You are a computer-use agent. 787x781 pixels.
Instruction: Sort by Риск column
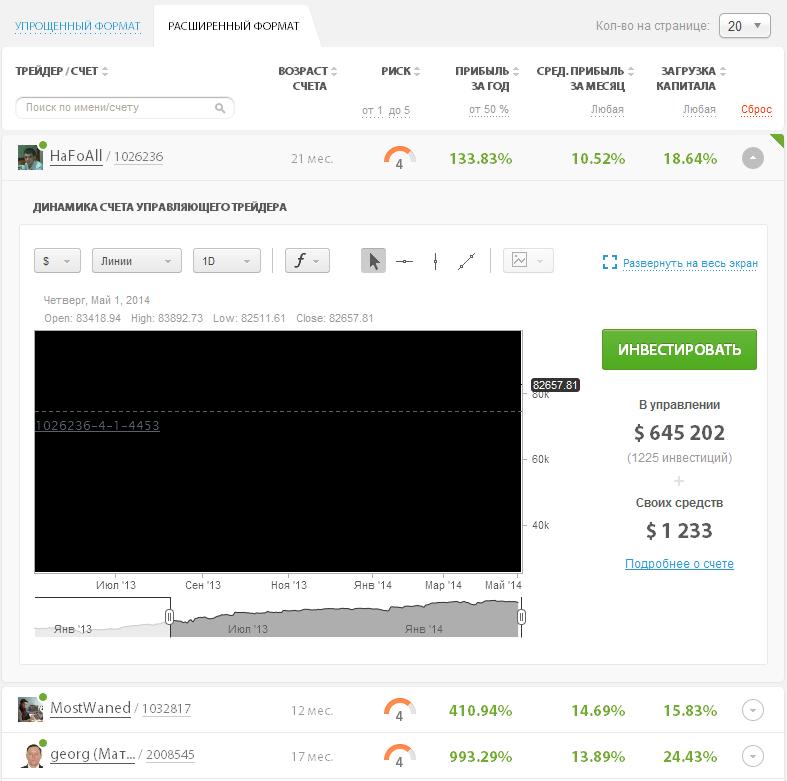pyautogui.click(x=401, y=71)
